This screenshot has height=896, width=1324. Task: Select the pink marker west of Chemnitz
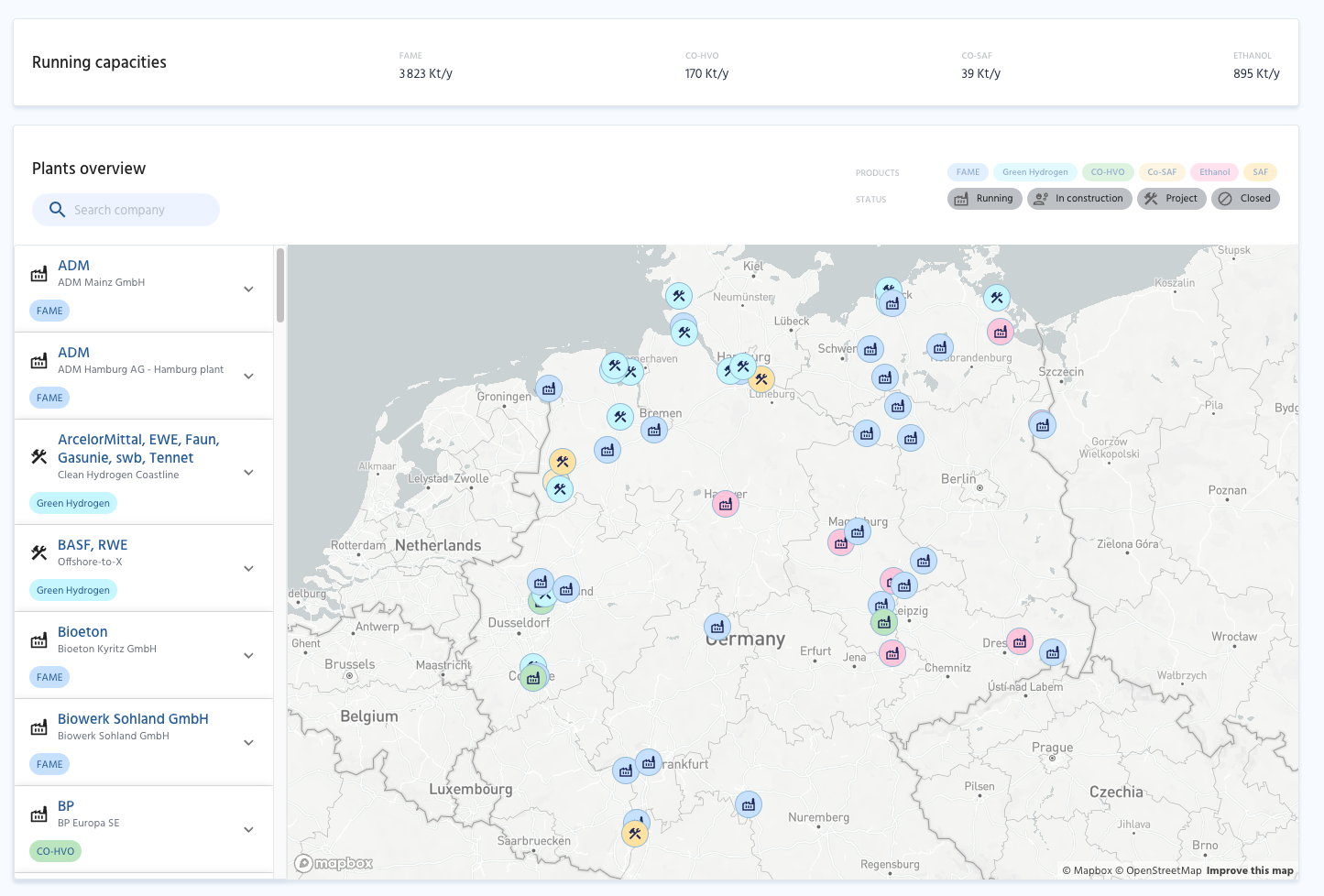tap(892, 653)
